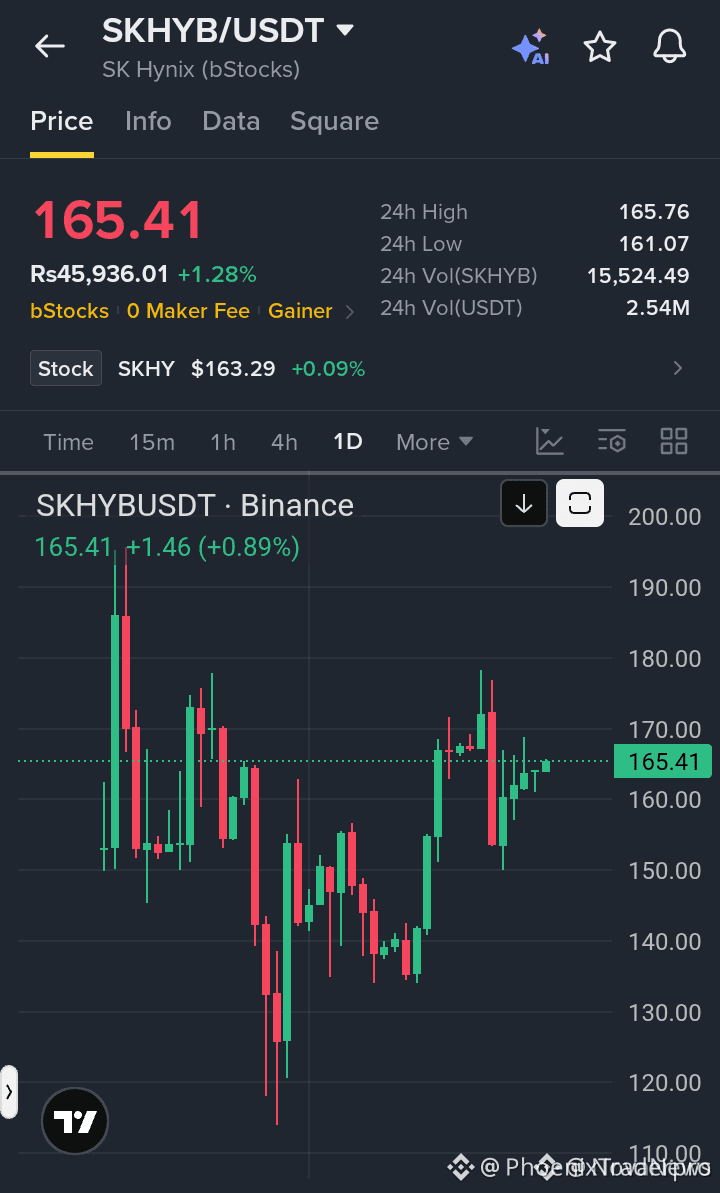Image resolution: width=720 pixels, height=1193 pixels.
Task: Select the 4h chart interval
Action: pos(285,442)
